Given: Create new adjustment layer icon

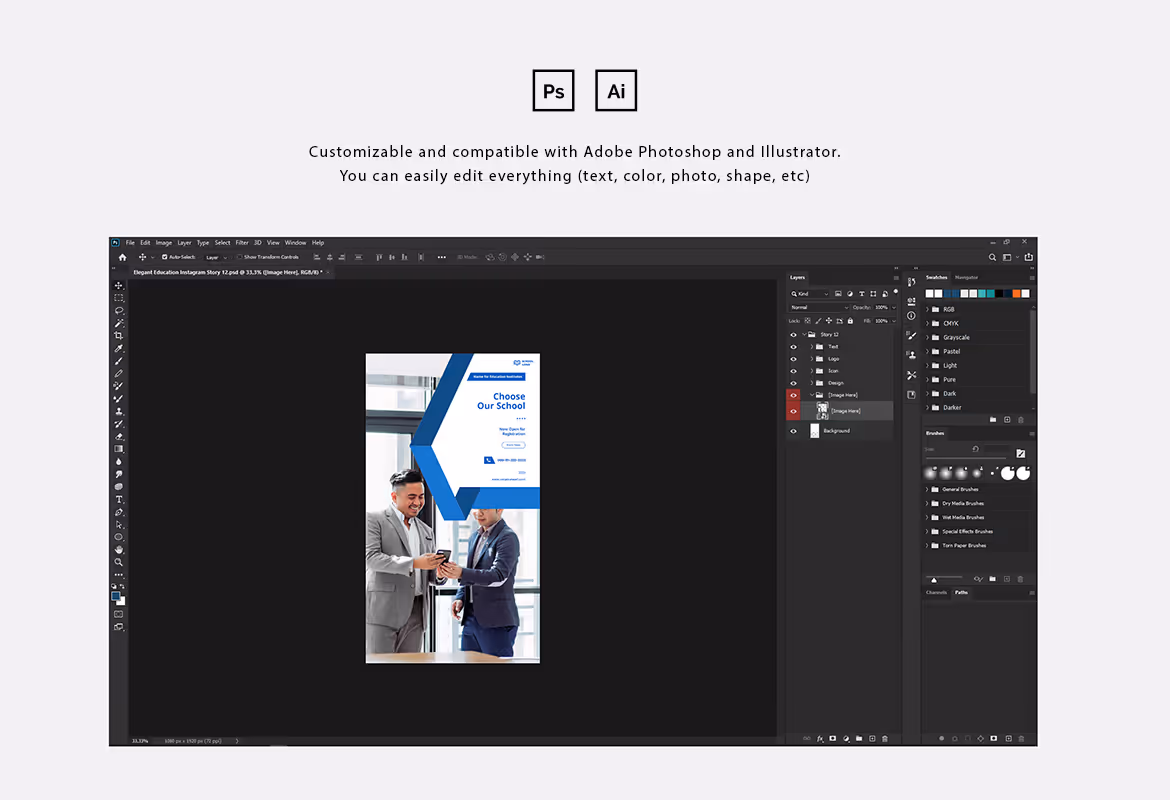Looking at the screenshot, I should (846, 739).
